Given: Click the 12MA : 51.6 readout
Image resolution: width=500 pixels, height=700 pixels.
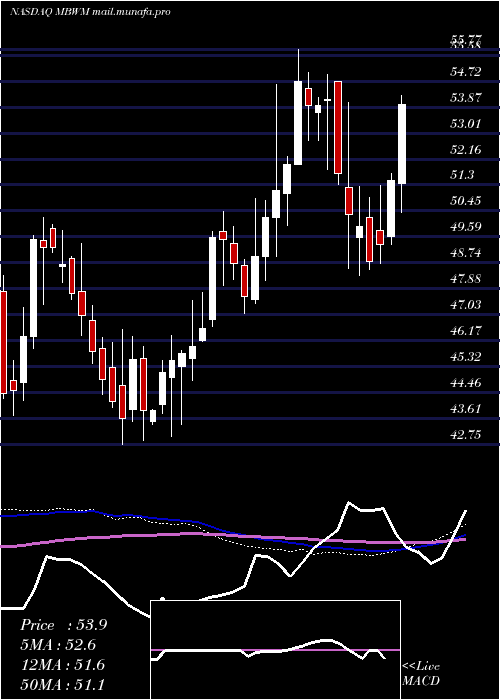Looking at the screenshot, I should click(x=63, y=665).
